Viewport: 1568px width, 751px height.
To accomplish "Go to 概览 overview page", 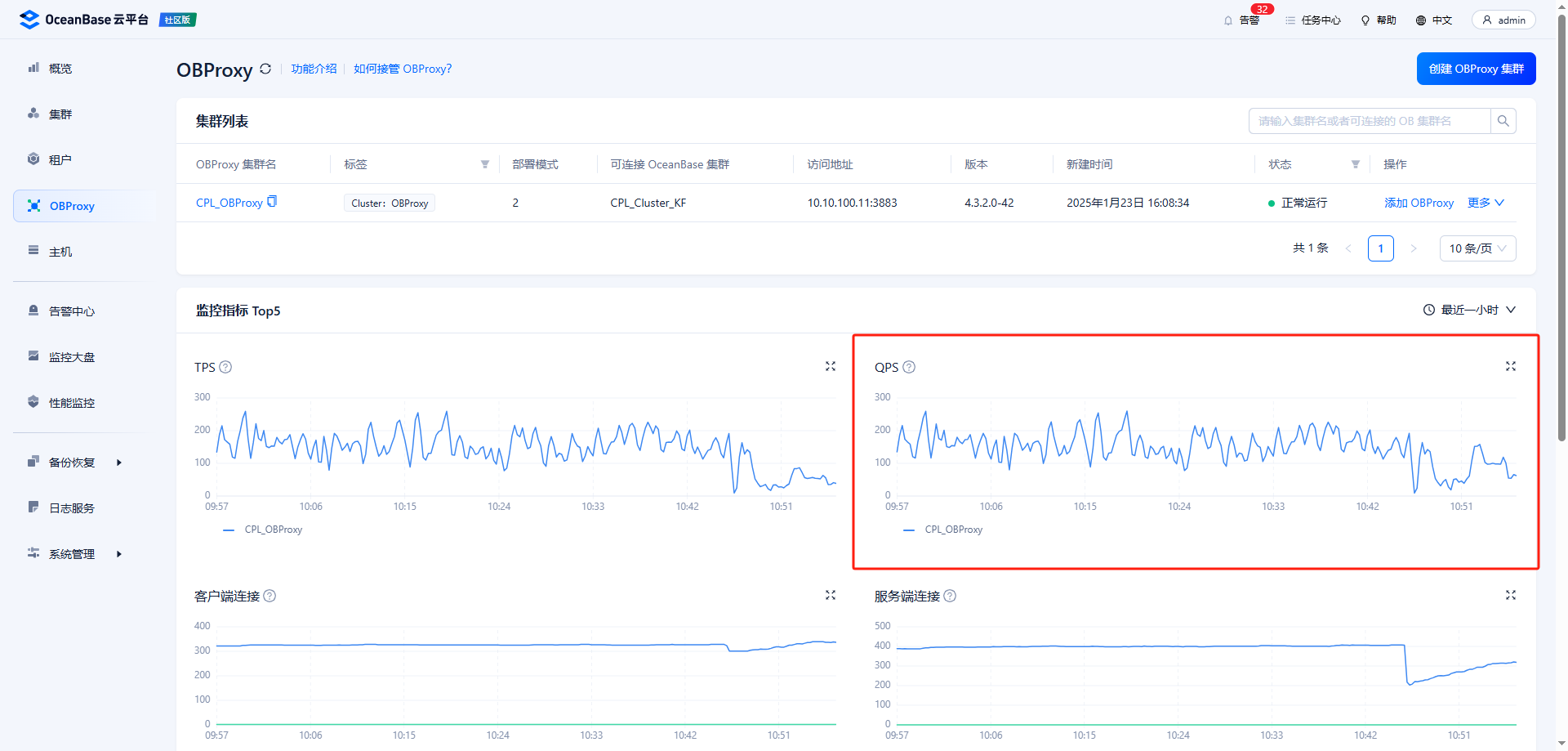I will coord(60,69).
